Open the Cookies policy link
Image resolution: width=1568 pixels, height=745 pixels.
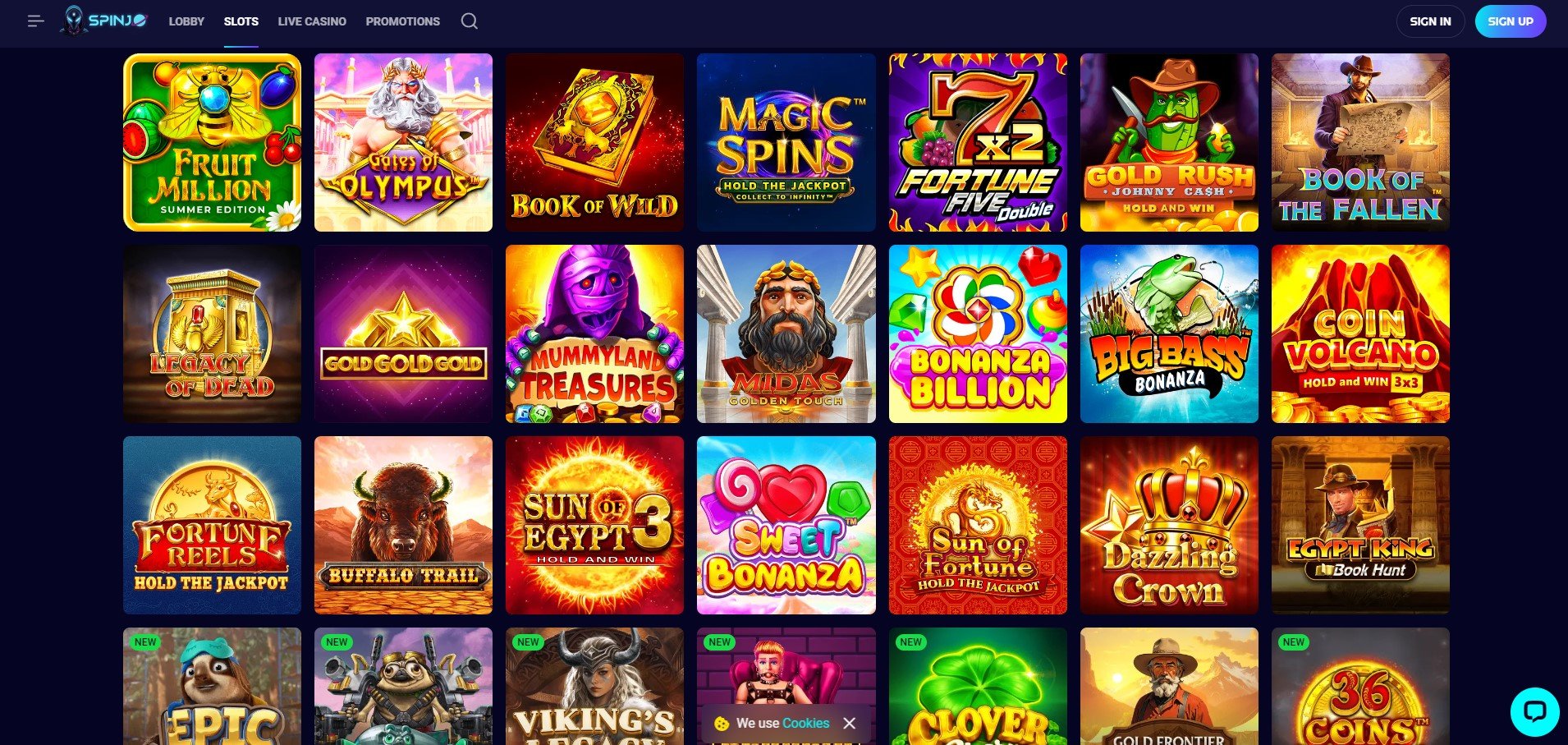click(806, 723)
